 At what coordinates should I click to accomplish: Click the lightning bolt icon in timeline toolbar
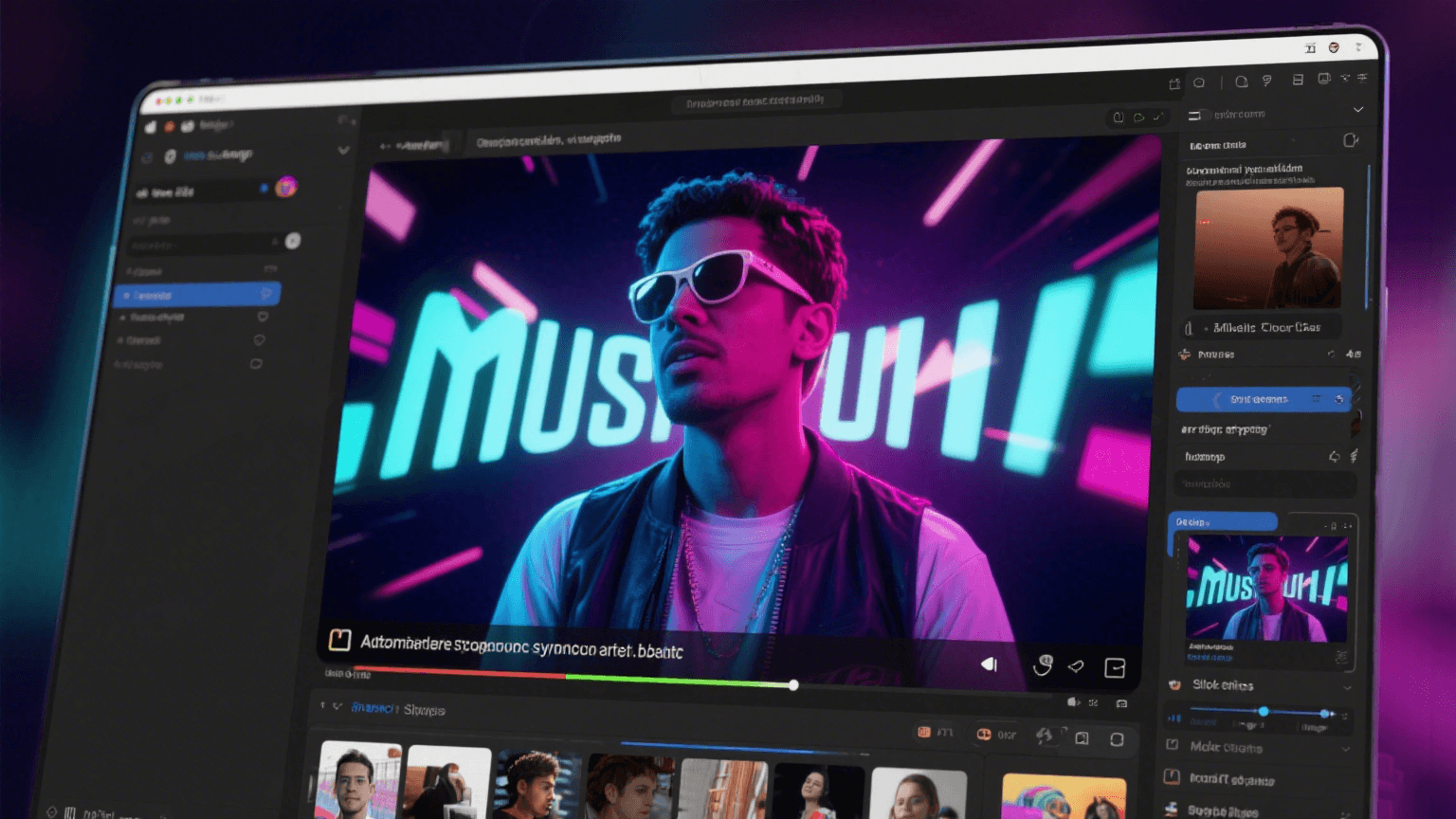[1045, 736]
